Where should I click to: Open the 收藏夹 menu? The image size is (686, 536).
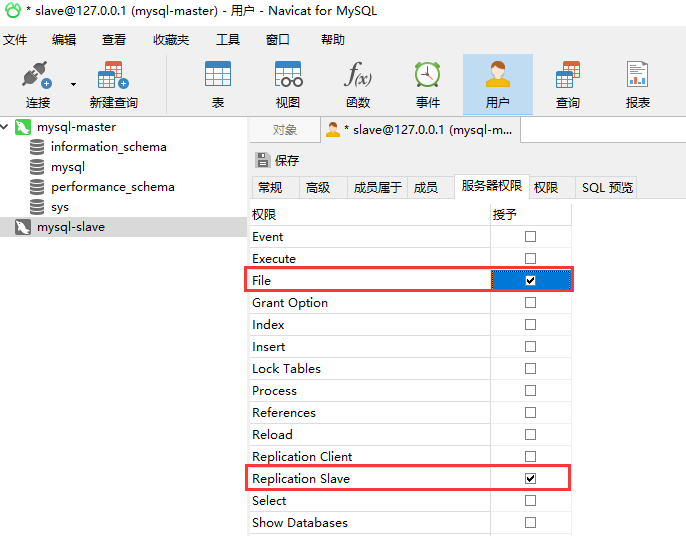click(x=171, y=40)
